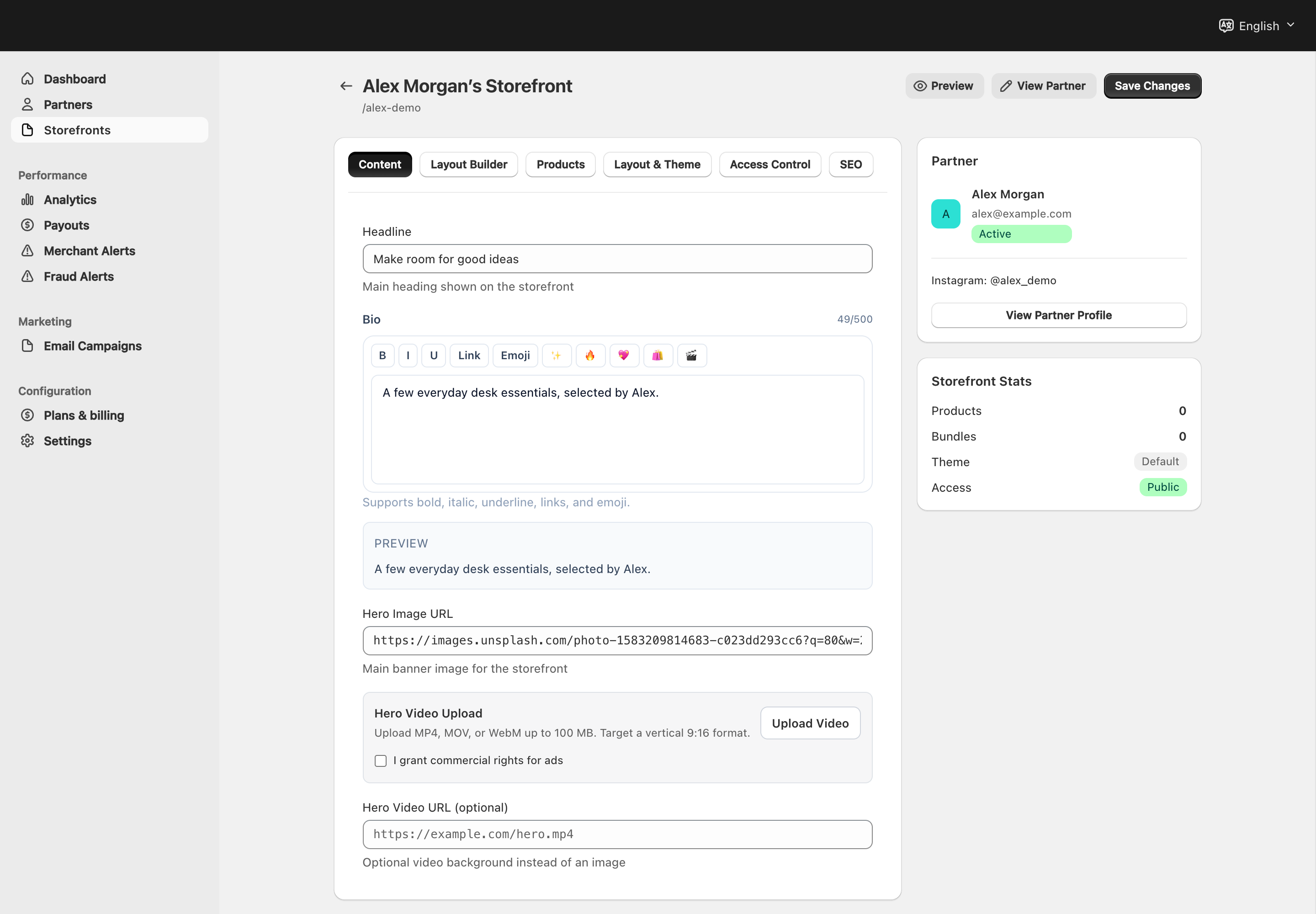
Task: Click the Public access badge
Action: (x=1162, y=487)
